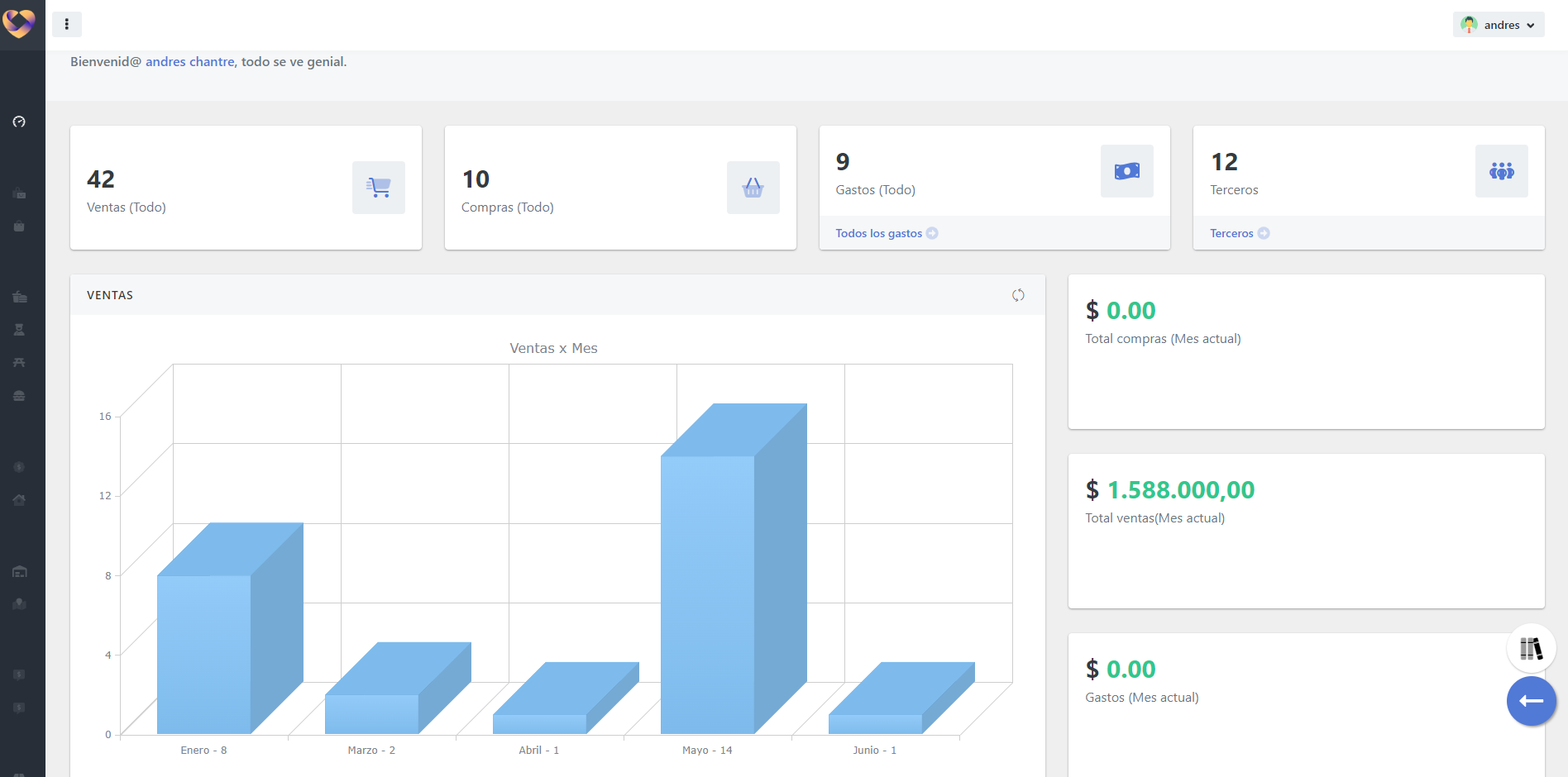Refresh the Ventas chart
This screenshot has width=1568, height=777.
pos(1018,295)
